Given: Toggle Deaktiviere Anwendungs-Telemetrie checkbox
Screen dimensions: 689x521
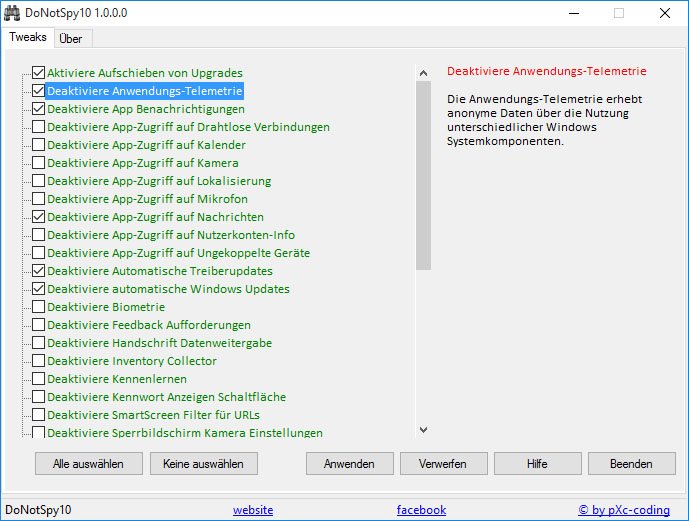Looking at the screenshot, I should tap(39, 90).
